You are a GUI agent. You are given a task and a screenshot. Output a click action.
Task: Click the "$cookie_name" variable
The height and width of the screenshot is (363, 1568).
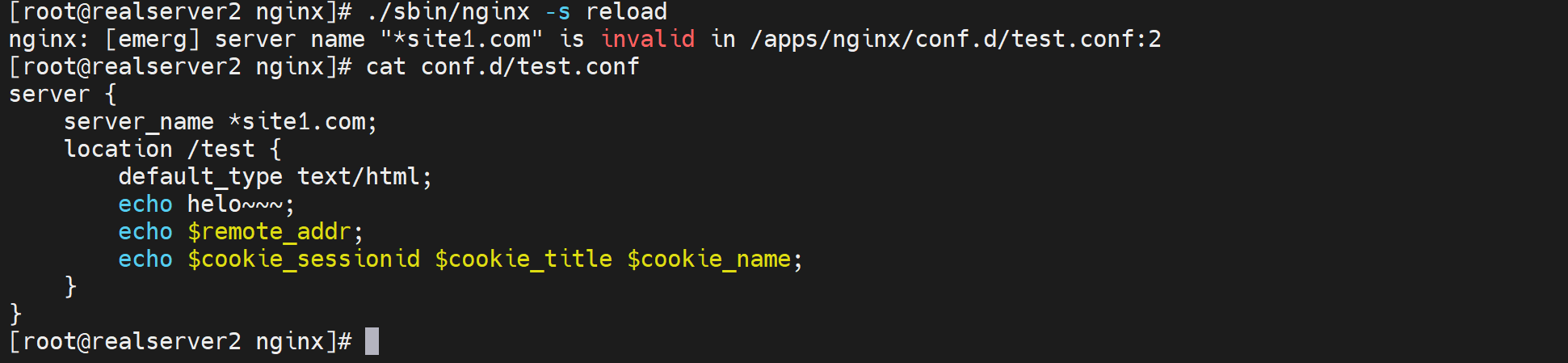708,259
